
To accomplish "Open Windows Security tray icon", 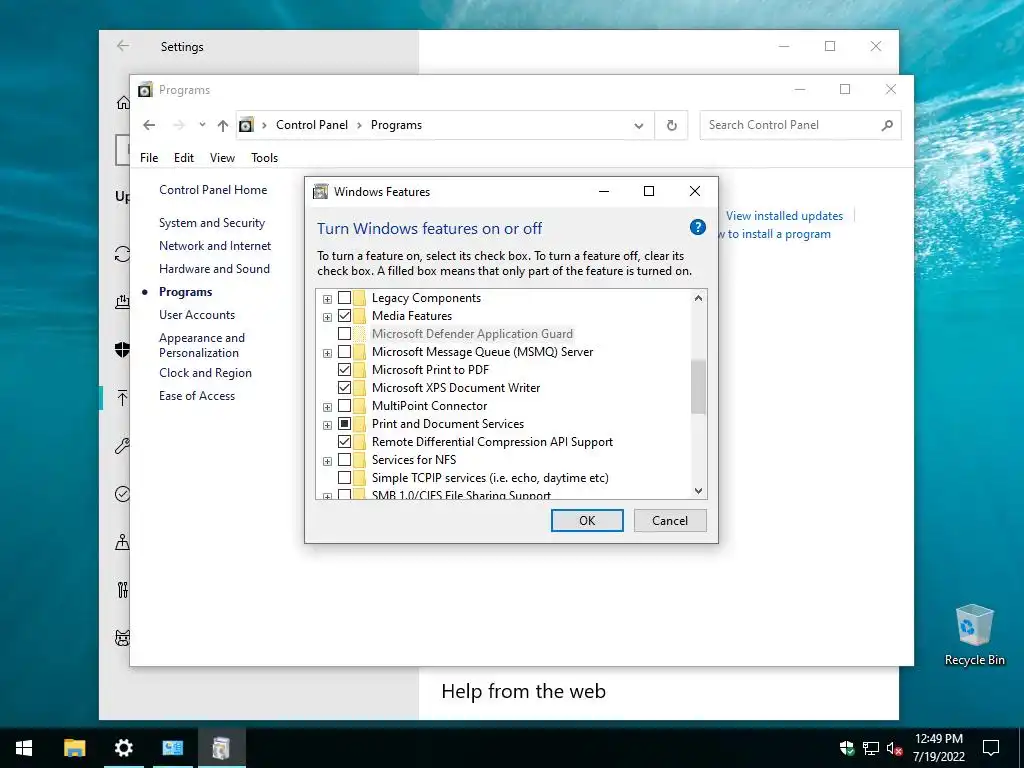I will (847, 748).
